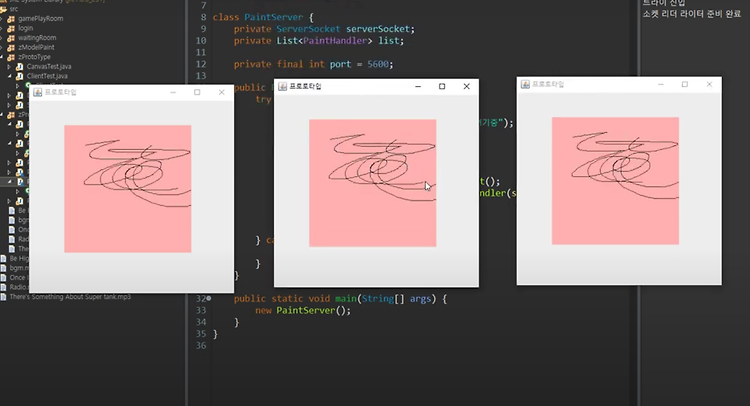Click Java icon in right 프로토타입 window title

point(526,84)
